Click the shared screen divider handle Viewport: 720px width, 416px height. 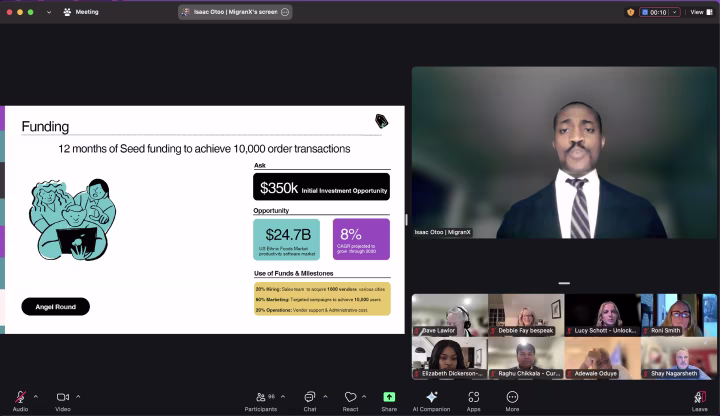tap(406, 219)
